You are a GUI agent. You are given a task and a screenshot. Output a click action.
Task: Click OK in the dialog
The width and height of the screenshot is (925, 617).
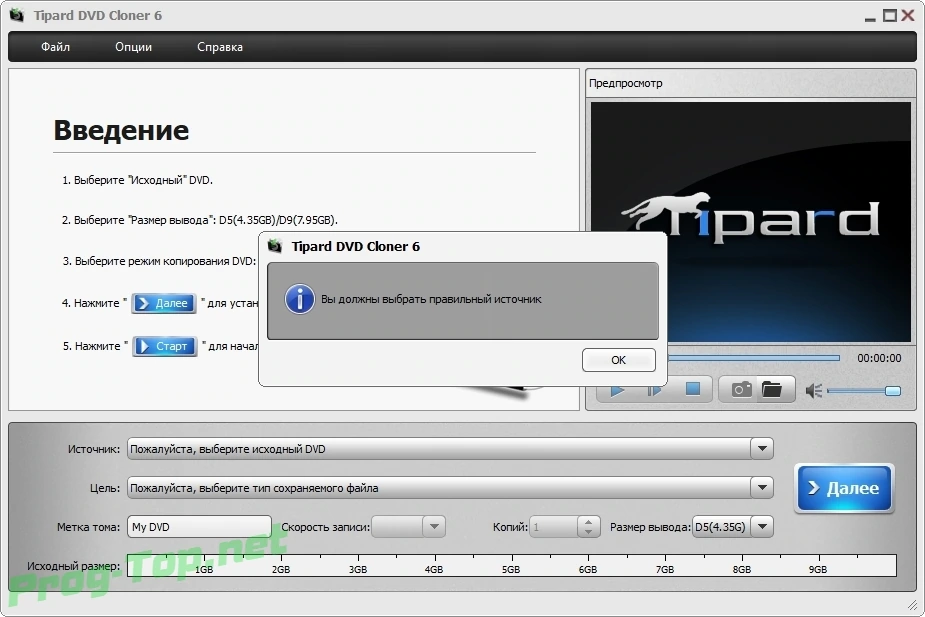click(618, 360)
